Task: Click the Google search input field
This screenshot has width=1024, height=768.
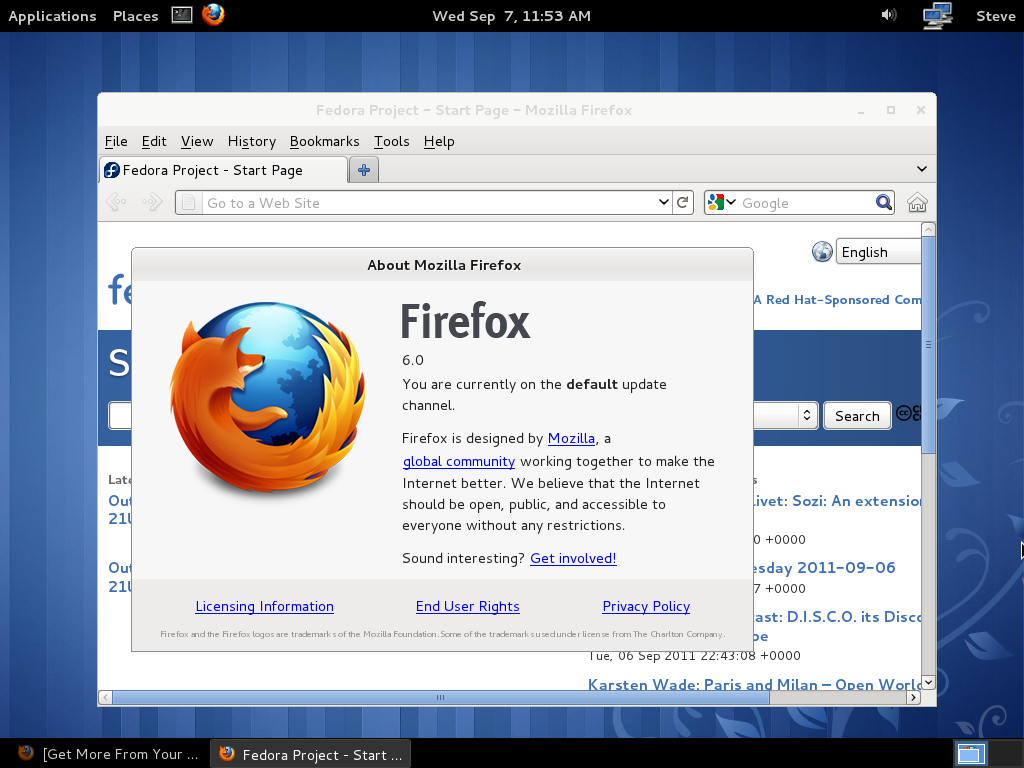Action: click(807, 202)
